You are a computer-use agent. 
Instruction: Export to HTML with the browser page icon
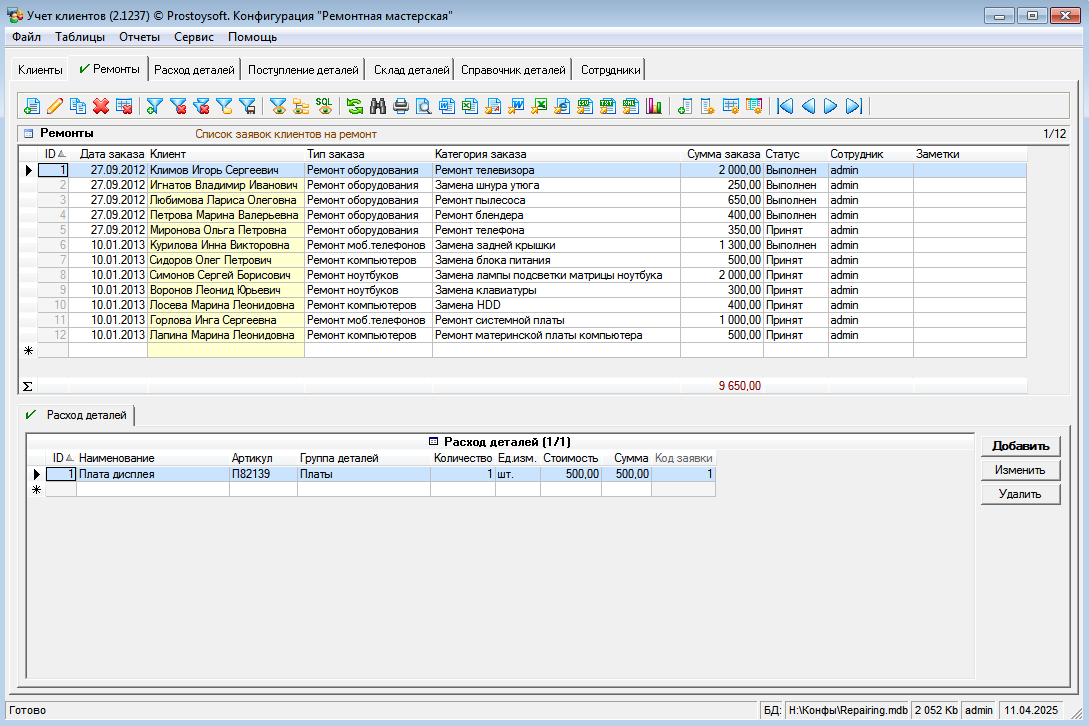pos(562,106)
